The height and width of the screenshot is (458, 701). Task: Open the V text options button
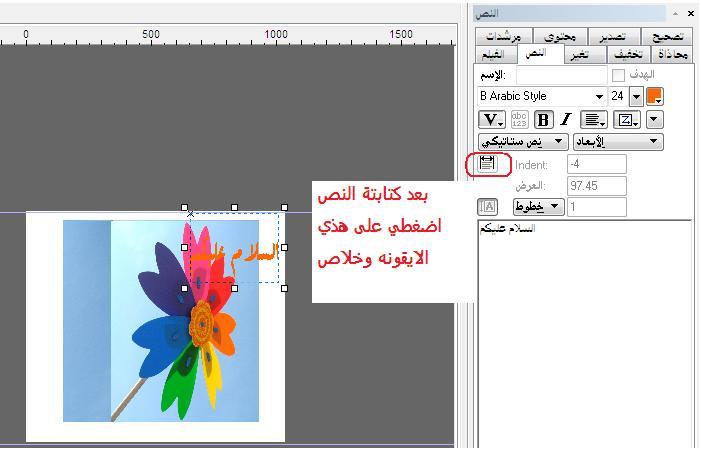tap(492, 120)
